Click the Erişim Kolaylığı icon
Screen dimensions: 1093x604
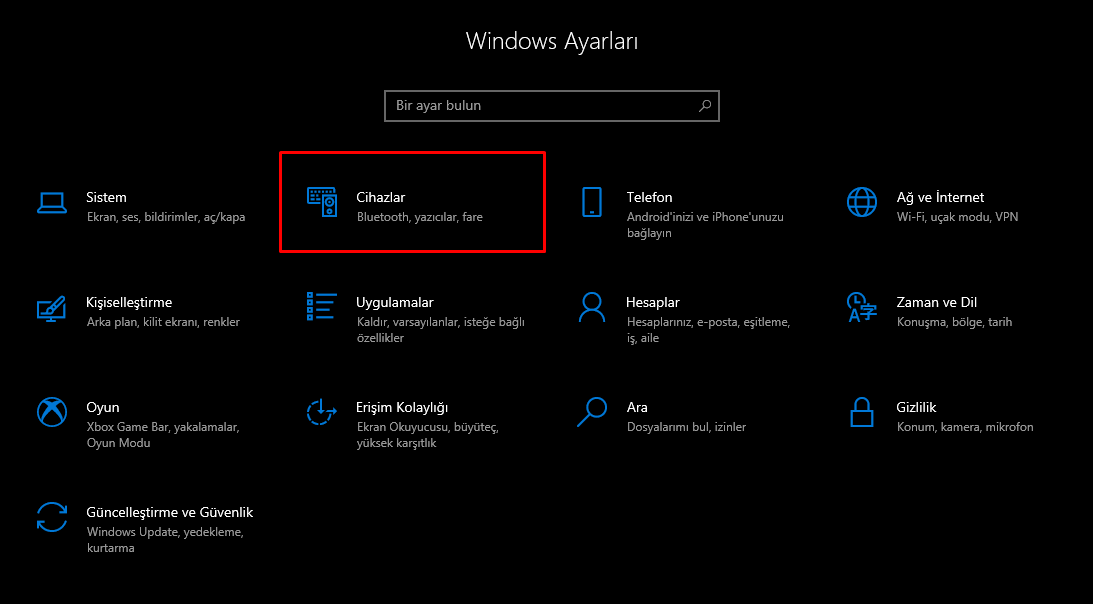[x=321, y=412]
